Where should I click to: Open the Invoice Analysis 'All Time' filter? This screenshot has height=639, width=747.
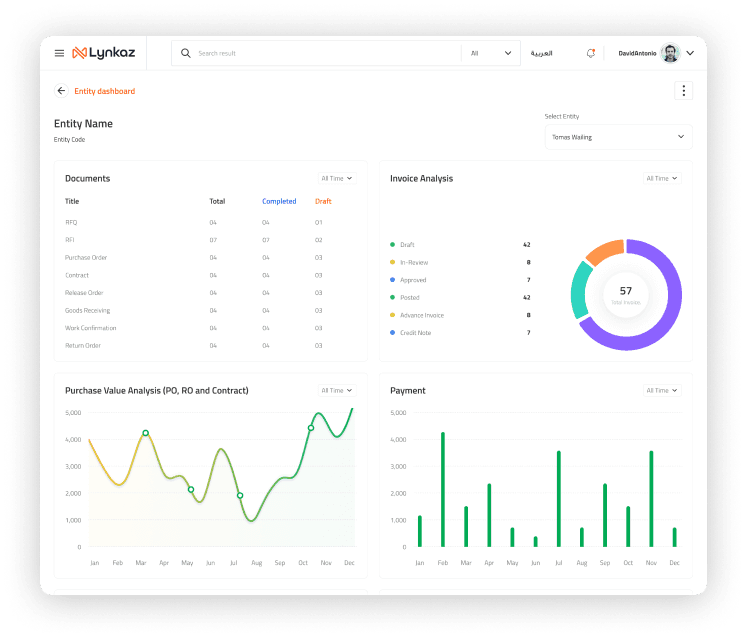pyautogui.click(x=661, y=178)
